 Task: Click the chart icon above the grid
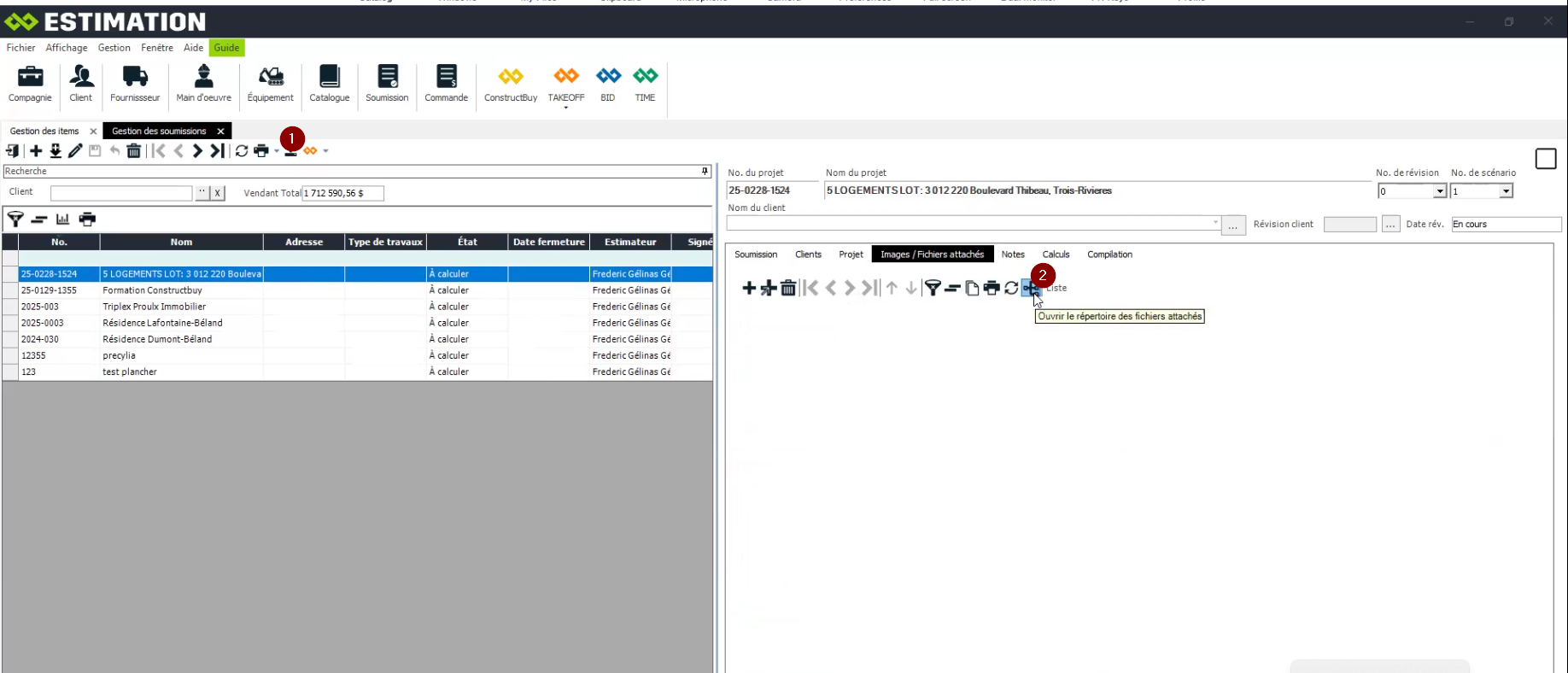pyautogui.click(x=62, y=219)
